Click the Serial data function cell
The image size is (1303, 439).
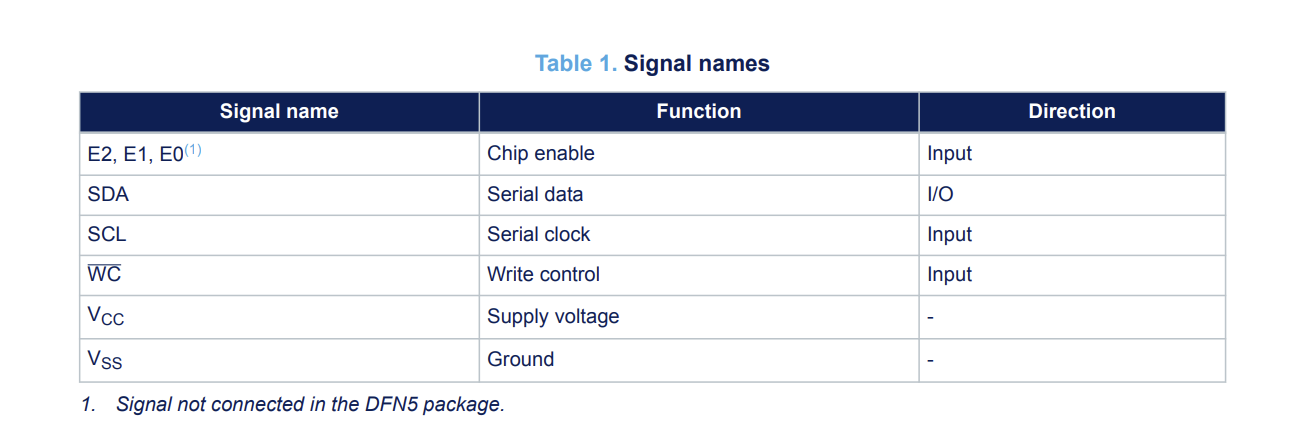[699, 194]
